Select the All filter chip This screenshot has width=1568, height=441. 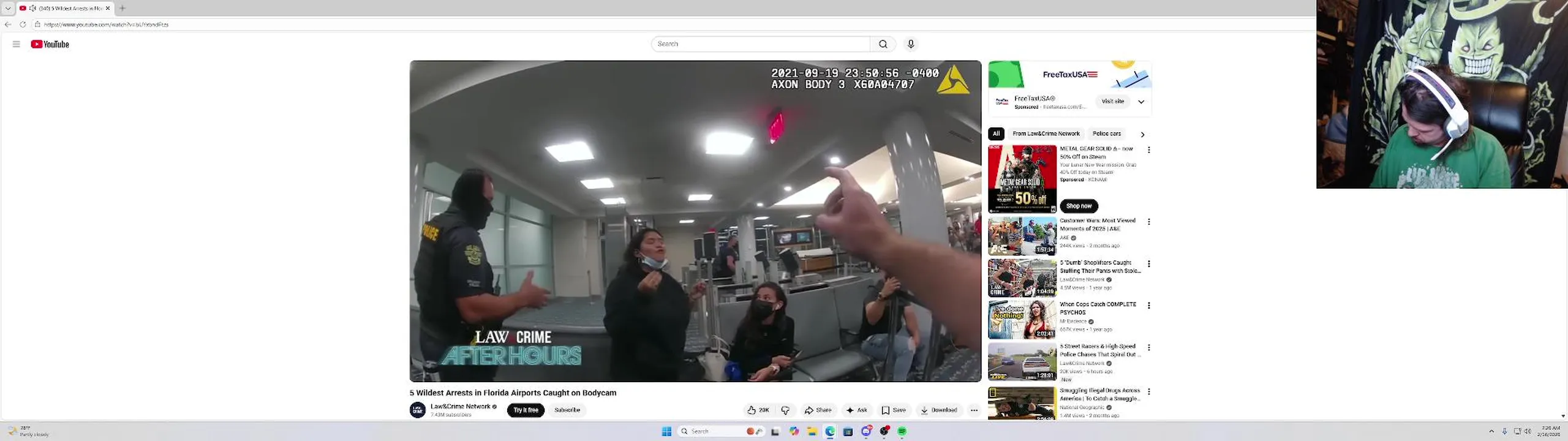click(x=996, y=134)
